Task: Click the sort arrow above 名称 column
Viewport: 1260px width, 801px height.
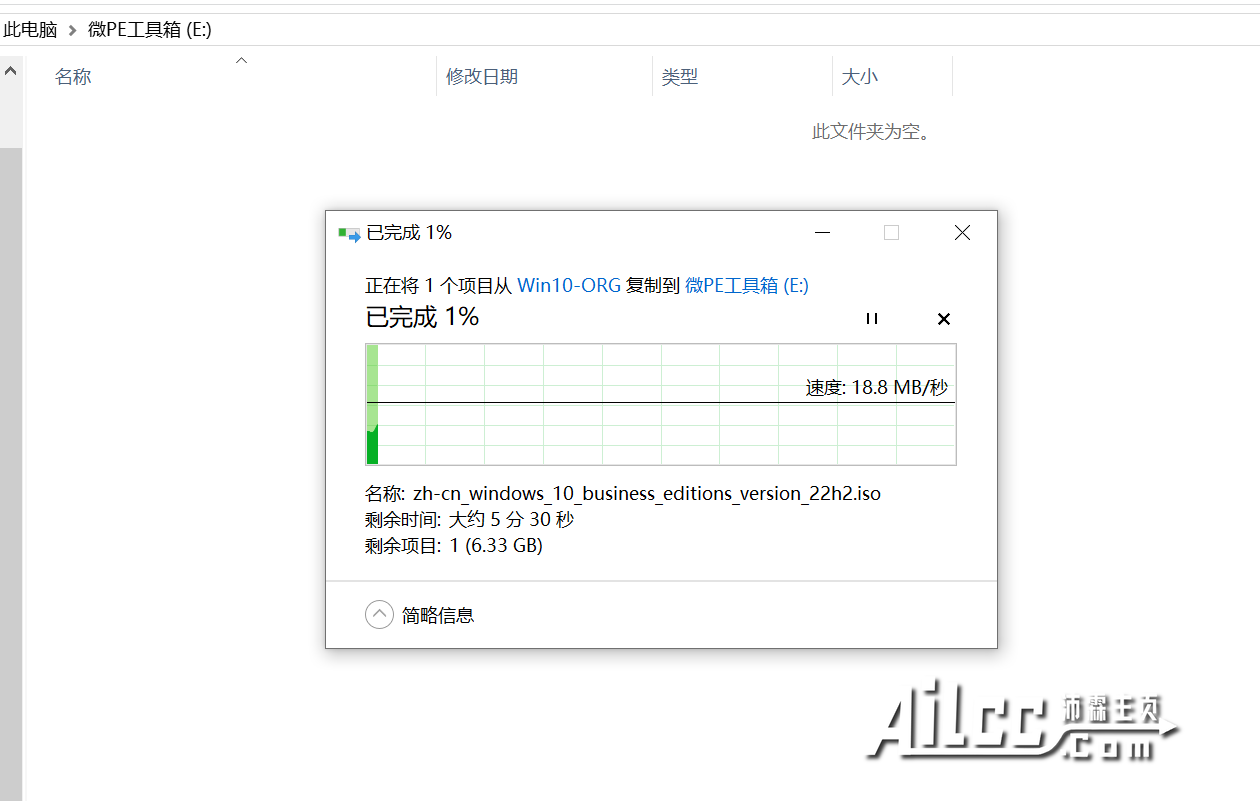Action: click(241, 61)
